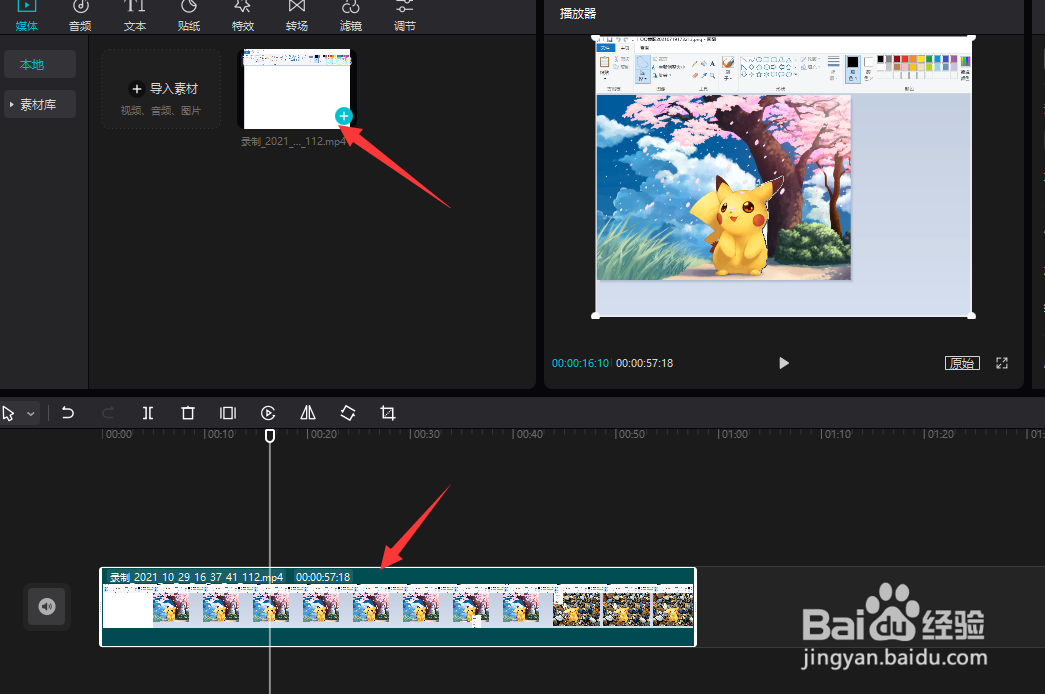The height and width of the screenshot is (694, 1045).
Task: Open the 音频 audio tab
Action: click(81, 17)
